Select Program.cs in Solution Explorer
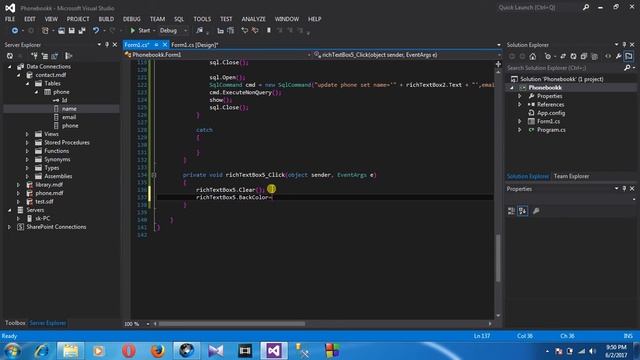 coord(551,130)
